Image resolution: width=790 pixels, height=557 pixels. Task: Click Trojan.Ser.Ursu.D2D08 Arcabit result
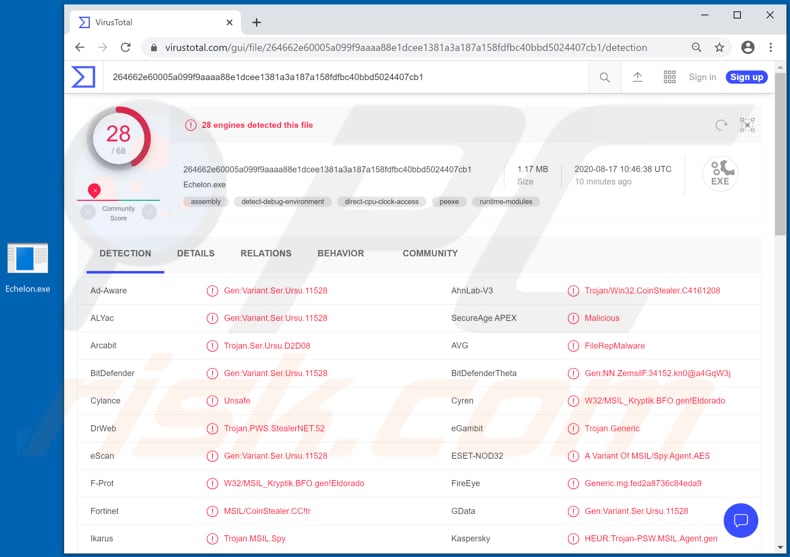coord(267,345)
